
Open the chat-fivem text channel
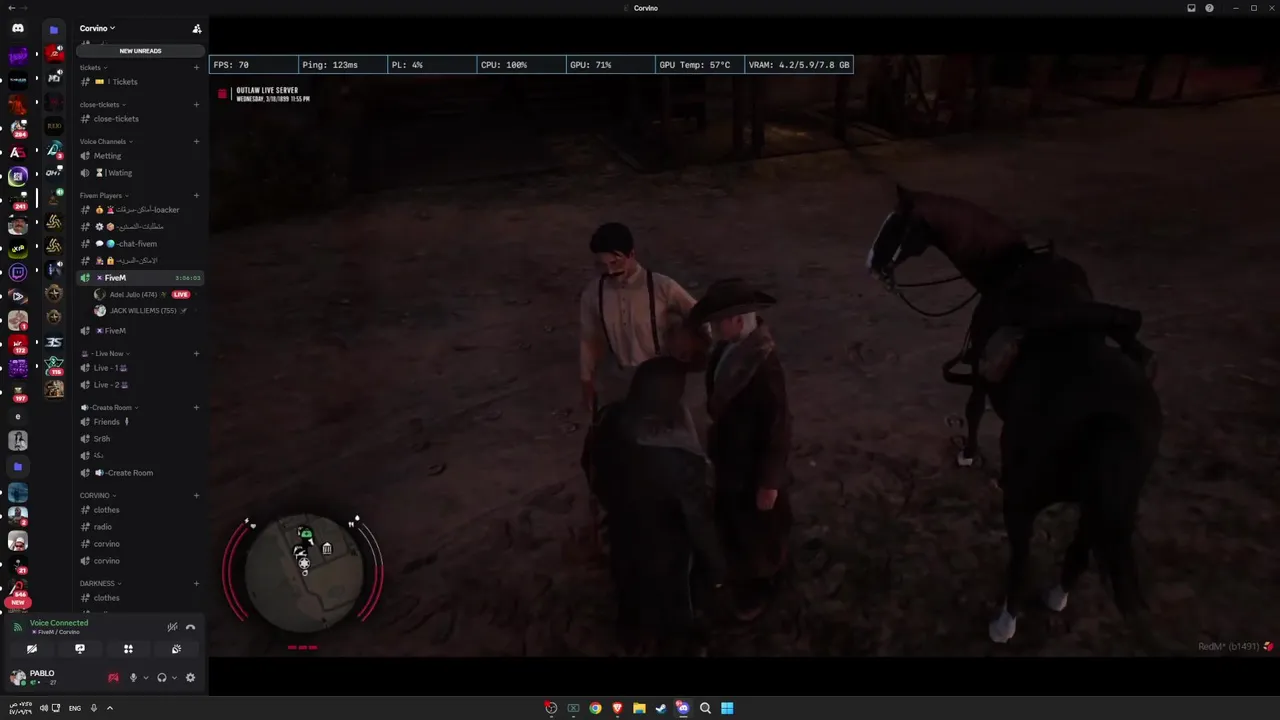tap(139, 244)
